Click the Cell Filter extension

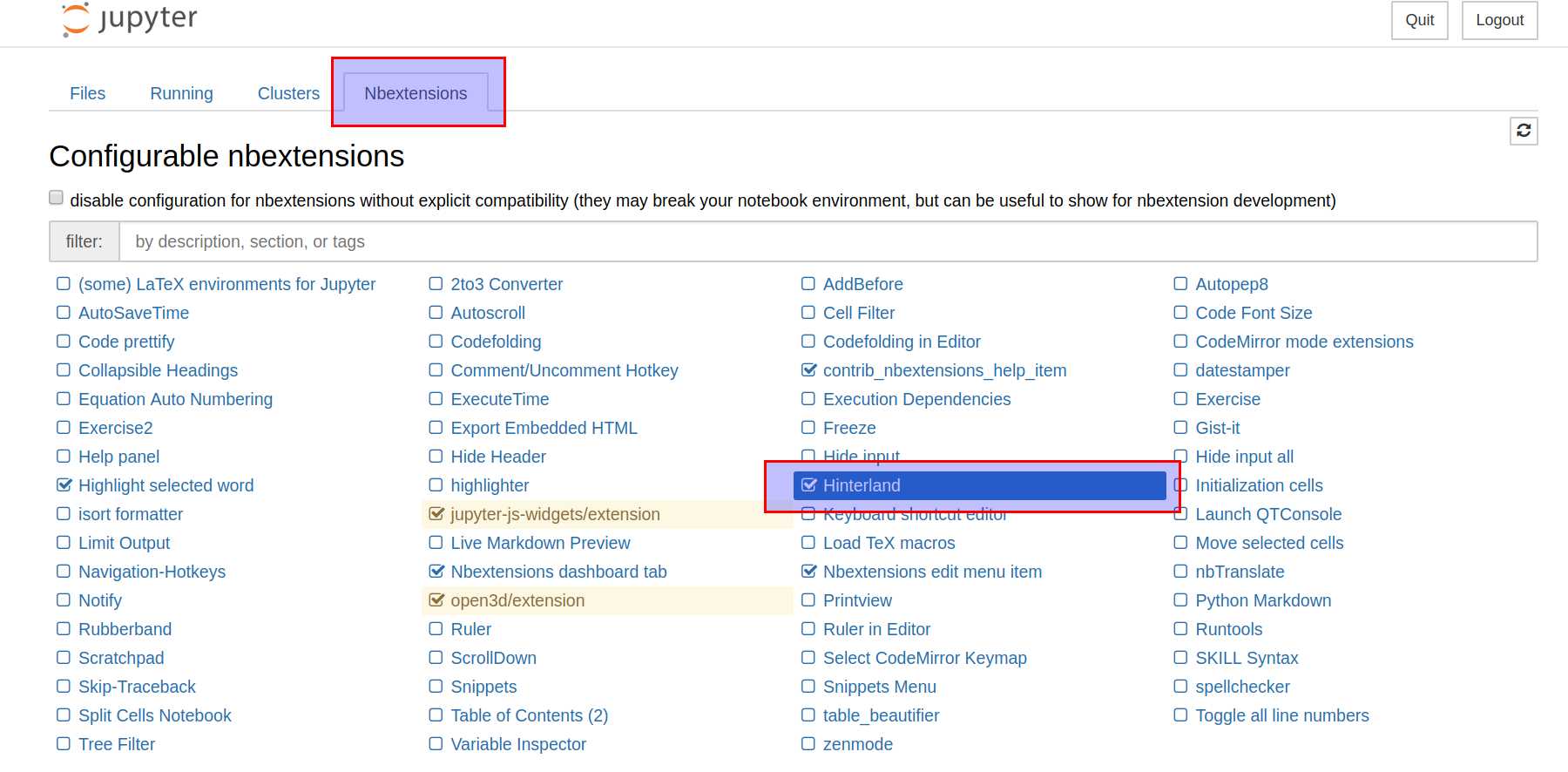(x=859, y=313)
